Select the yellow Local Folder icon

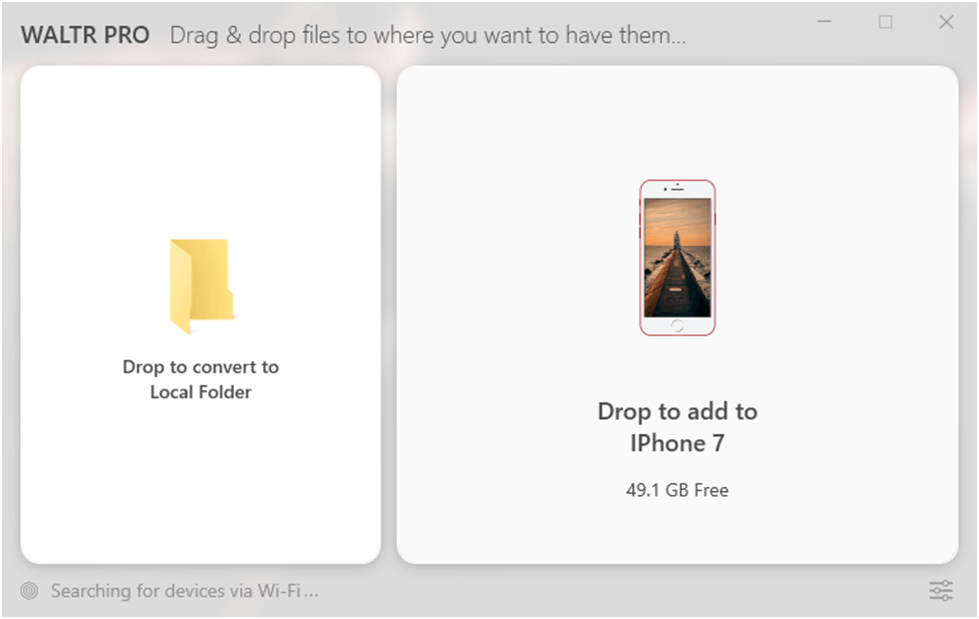pyautogui.click(x=202, y=286)
